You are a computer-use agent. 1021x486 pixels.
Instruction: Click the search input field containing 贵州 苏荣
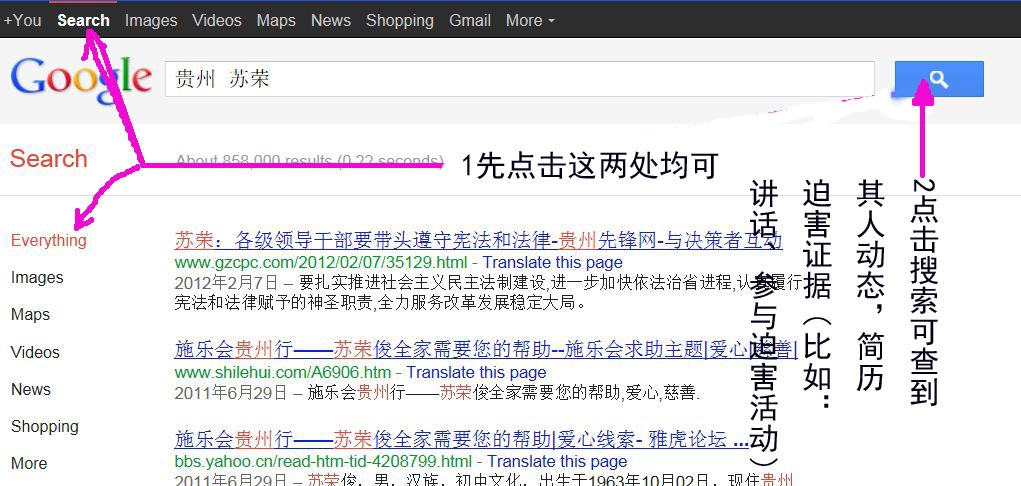(x=519, y=79)
